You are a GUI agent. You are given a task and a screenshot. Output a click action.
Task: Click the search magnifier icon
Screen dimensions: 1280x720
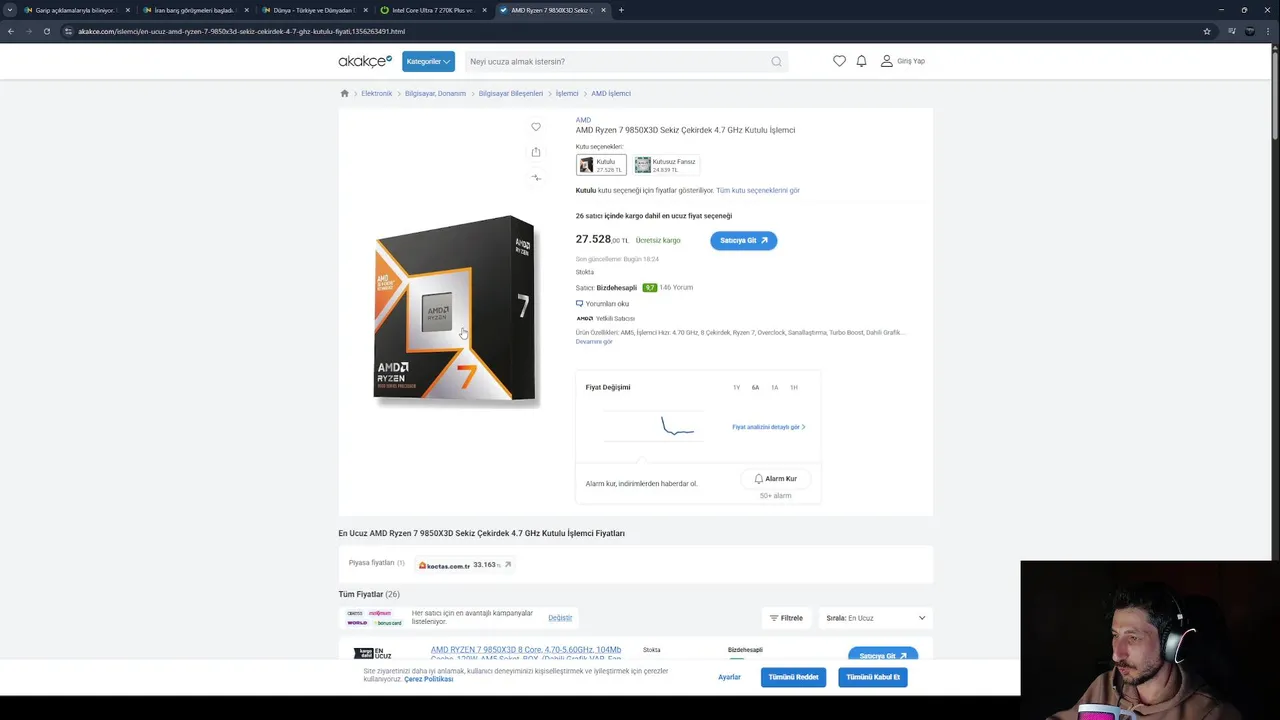(x=776, y=61)
